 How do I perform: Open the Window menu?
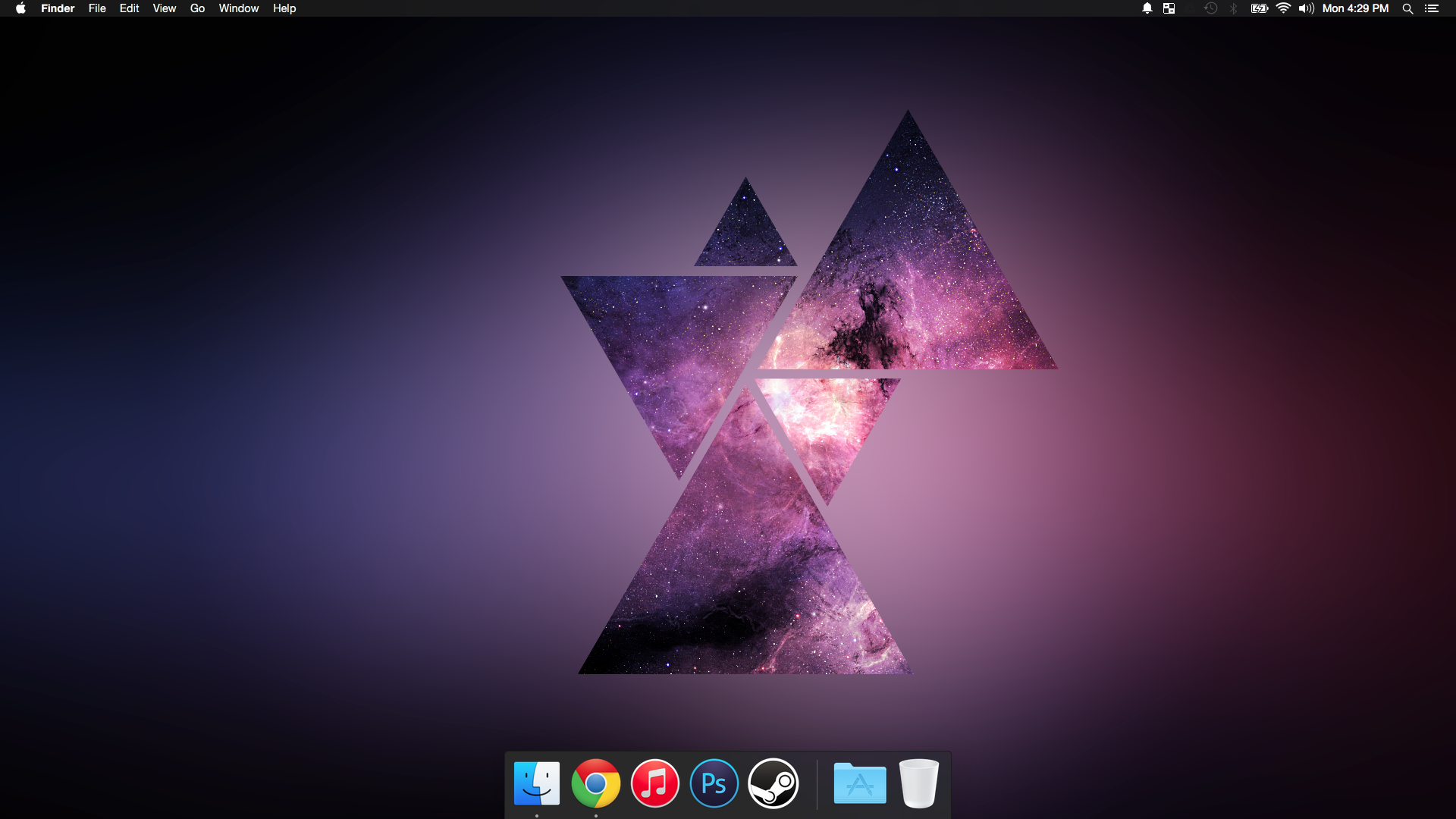point(239,8)
